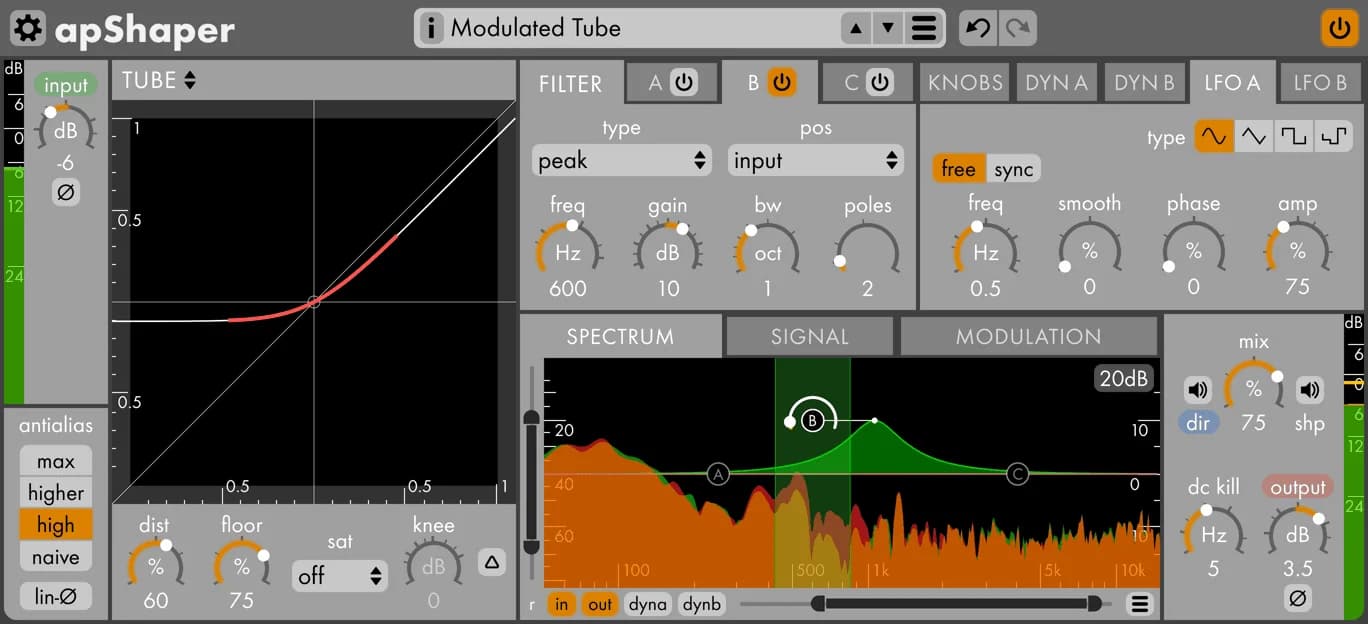Click the undo arrow icon

[977, 28]
